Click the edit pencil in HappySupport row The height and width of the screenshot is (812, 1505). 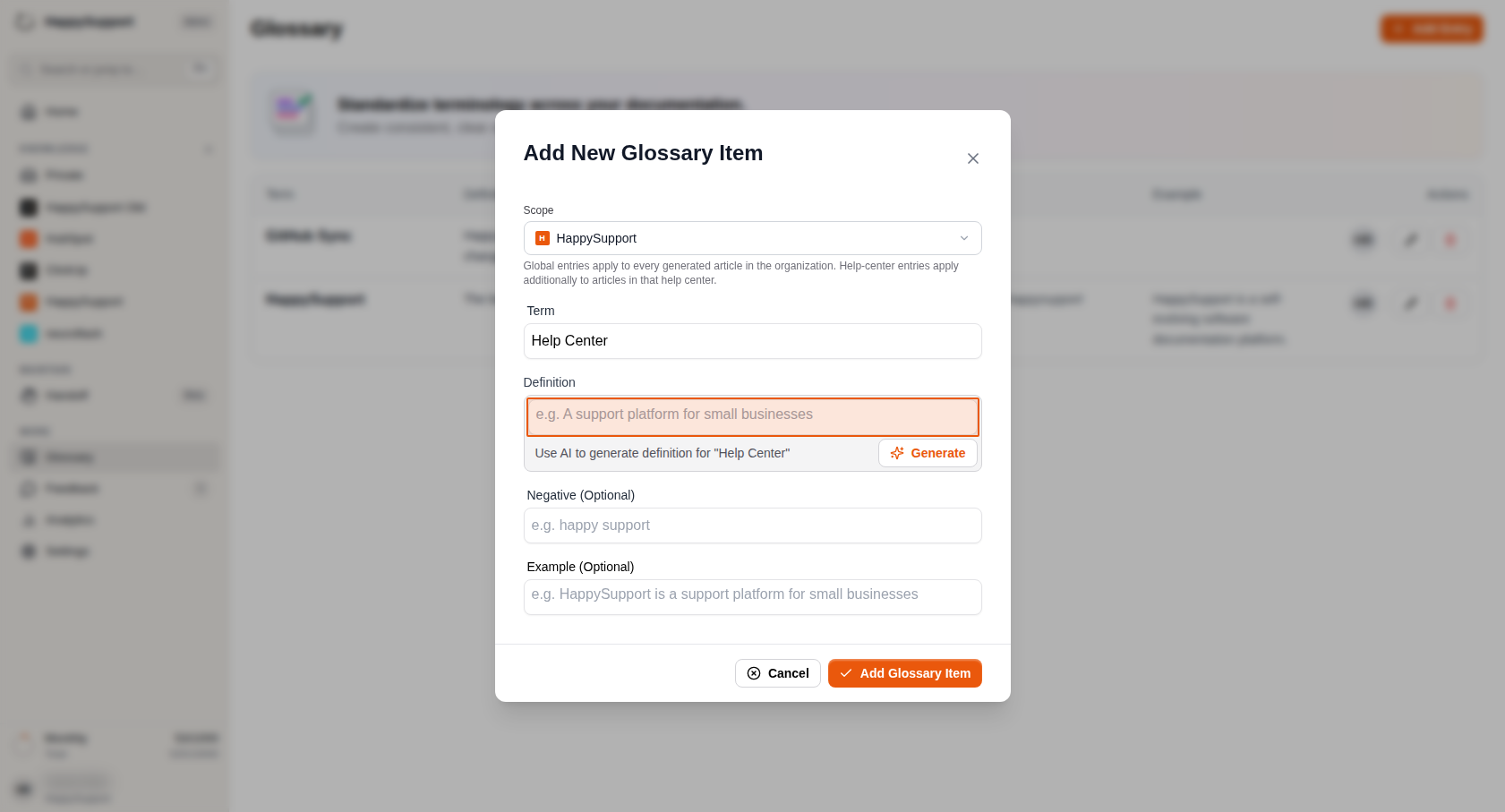click(1410, 303)
